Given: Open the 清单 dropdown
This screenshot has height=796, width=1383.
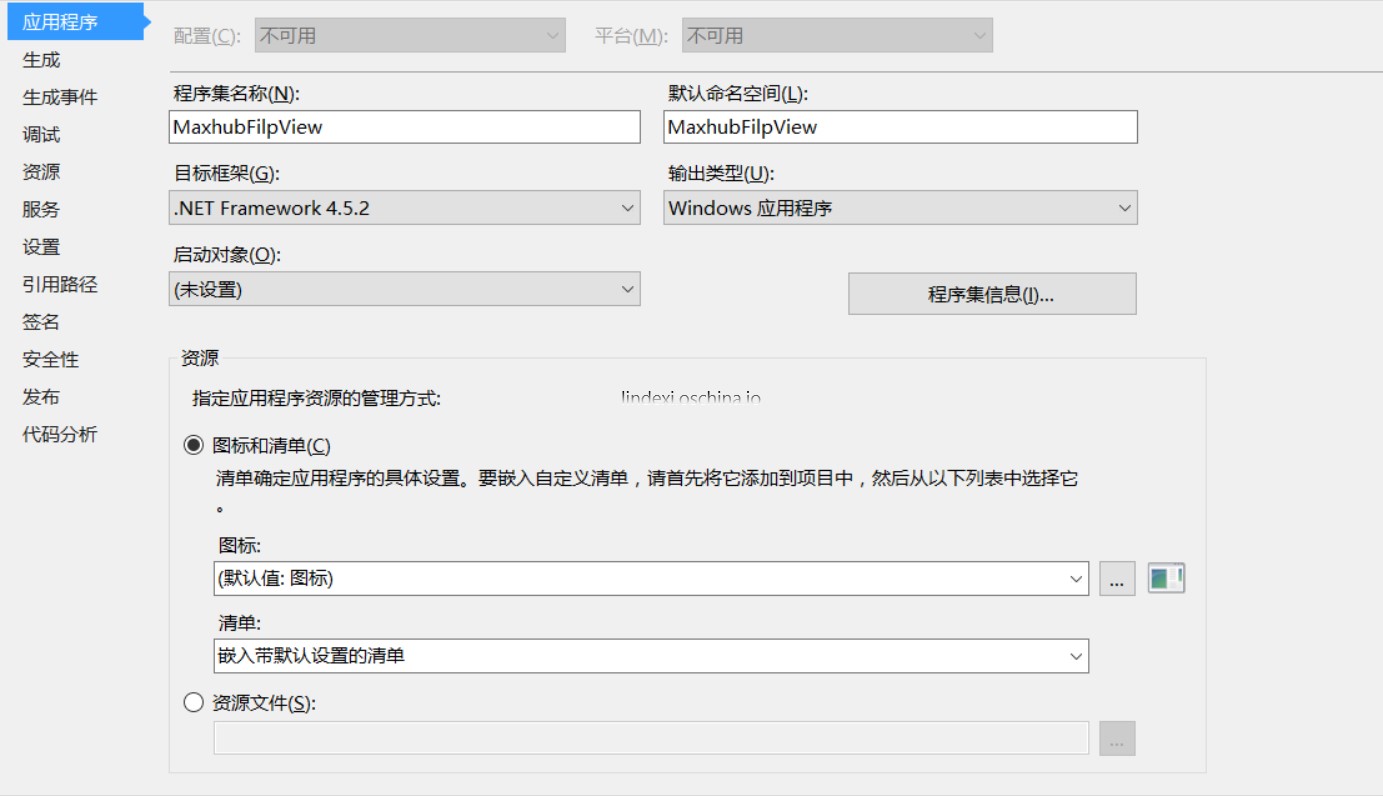Looking at the screenshot, I should 1077,657.
